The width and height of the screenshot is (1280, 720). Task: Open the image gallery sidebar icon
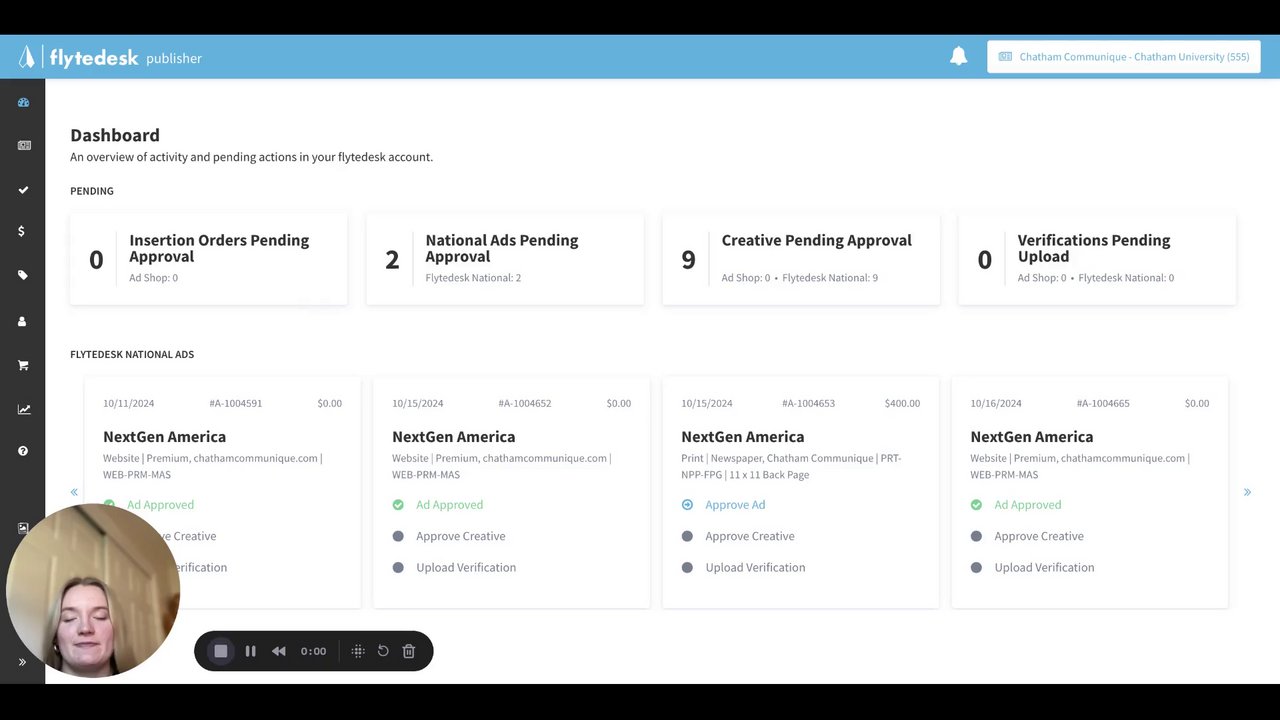coord(23,528)
